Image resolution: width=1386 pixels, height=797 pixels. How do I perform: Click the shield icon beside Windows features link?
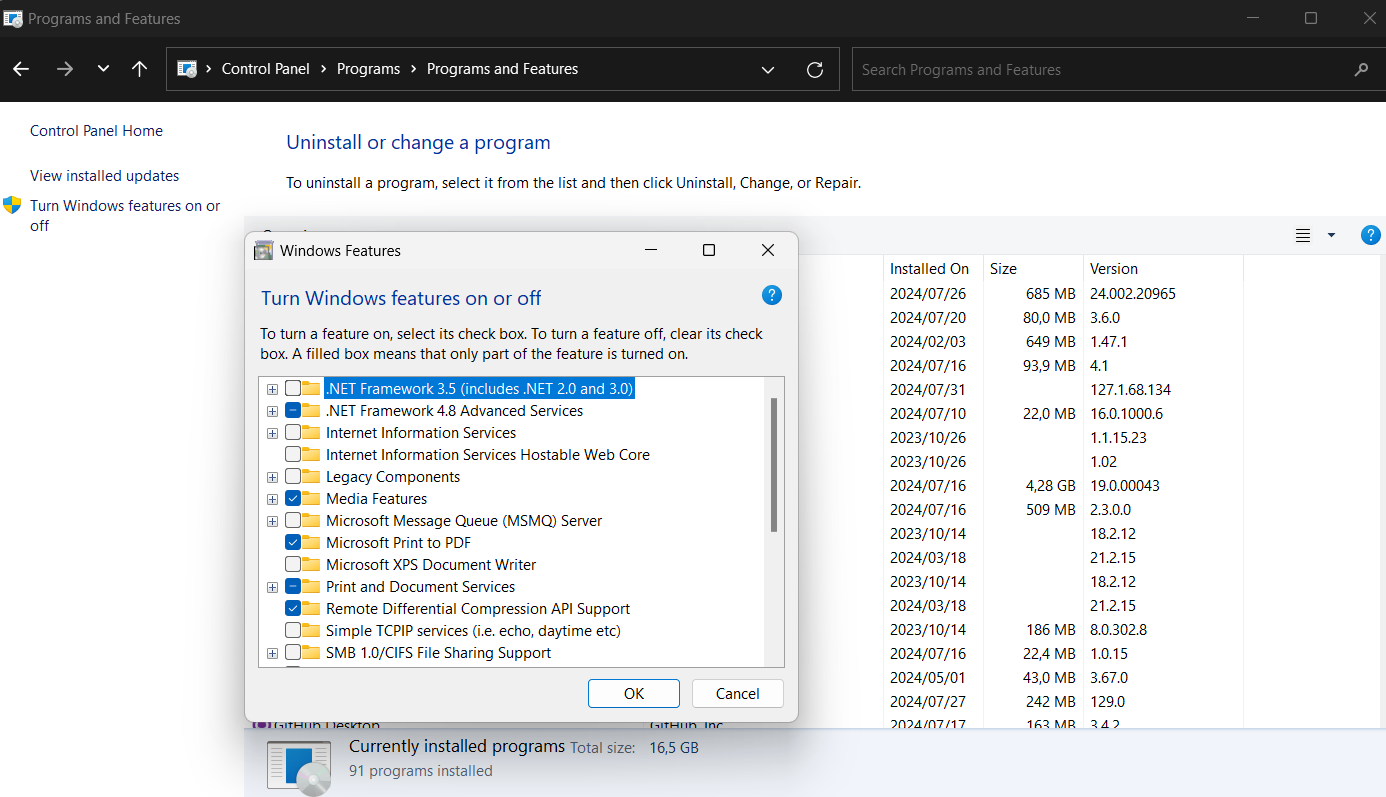(12, 205)
